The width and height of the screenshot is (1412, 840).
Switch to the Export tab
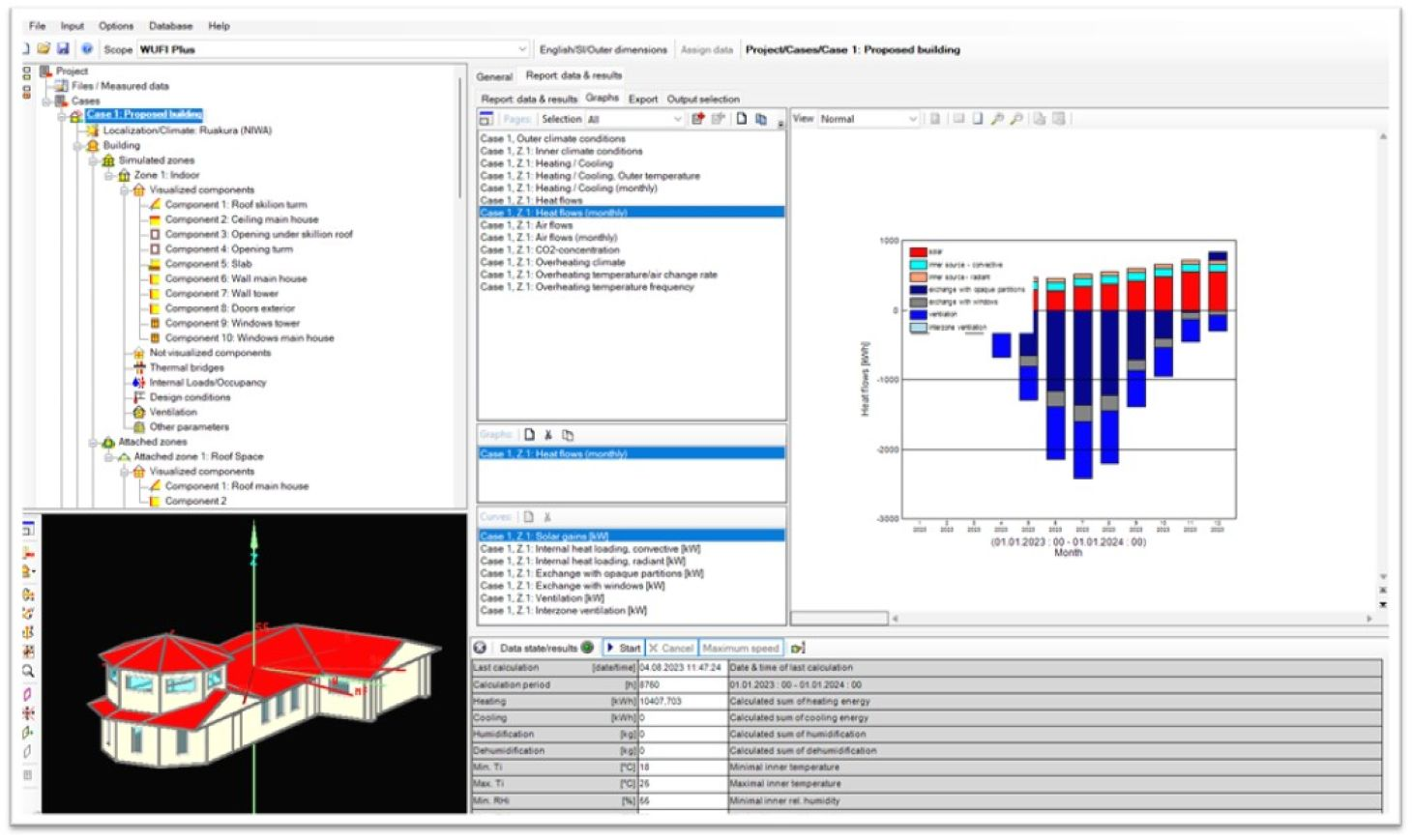(x=642, y=99)
